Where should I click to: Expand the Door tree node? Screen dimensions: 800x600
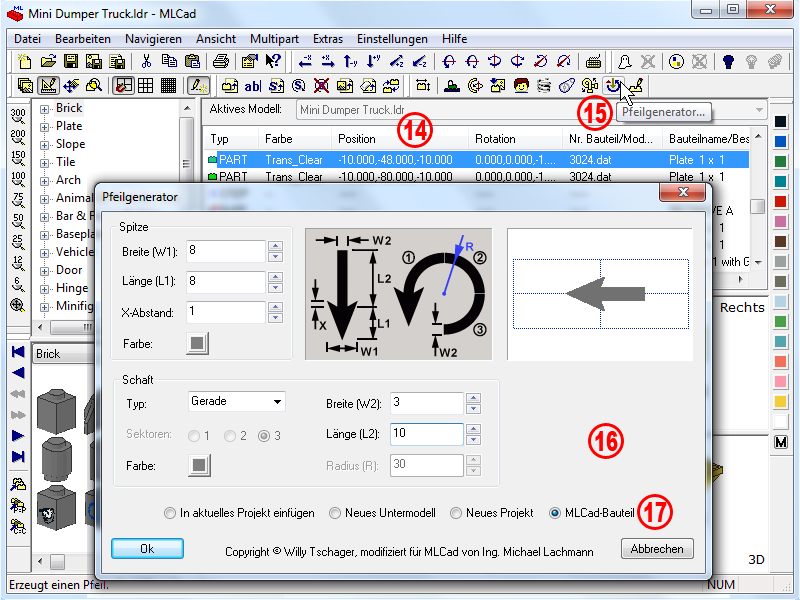pyautogui.click(x=44, y=271)
